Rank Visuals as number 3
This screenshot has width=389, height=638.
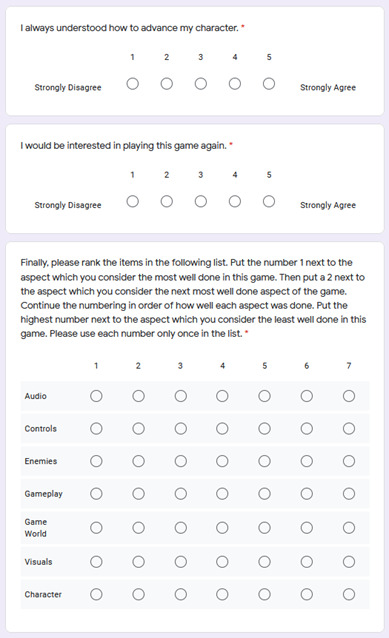[x=180, y=562]
